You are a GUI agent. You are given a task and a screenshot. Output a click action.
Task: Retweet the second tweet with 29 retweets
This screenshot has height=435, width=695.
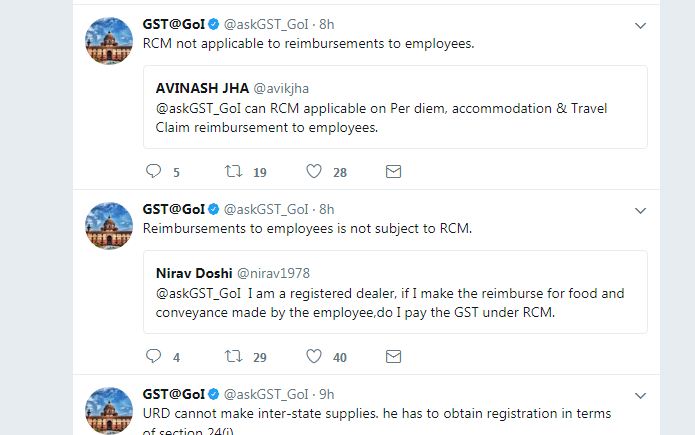(234, 356)
